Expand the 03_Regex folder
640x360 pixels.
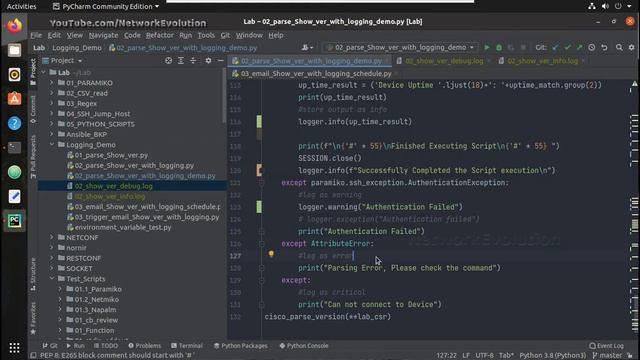[x=52, y=104]
